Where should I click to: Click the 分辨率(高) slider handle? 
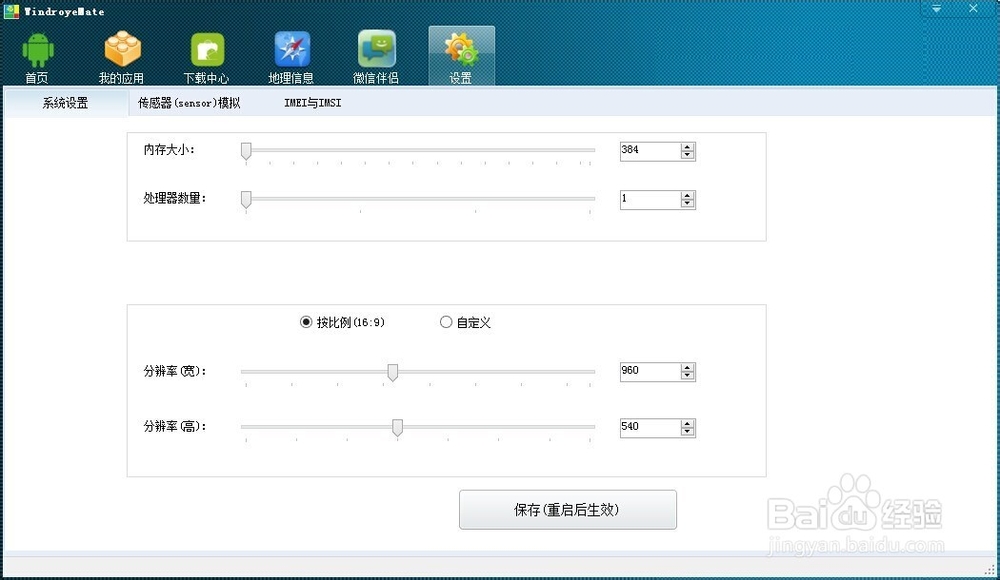tap(397, 428)
